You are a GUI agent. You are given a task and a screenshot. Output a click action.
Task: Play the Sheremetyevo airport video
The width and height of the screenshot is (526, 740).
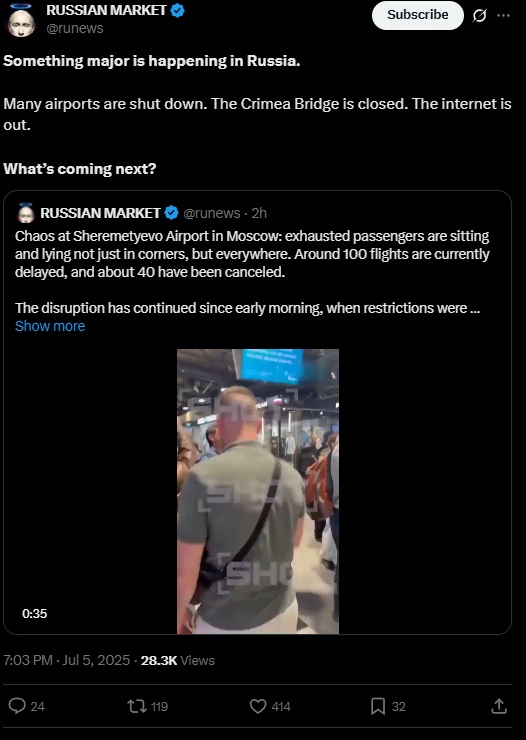[x=258, y=491]
